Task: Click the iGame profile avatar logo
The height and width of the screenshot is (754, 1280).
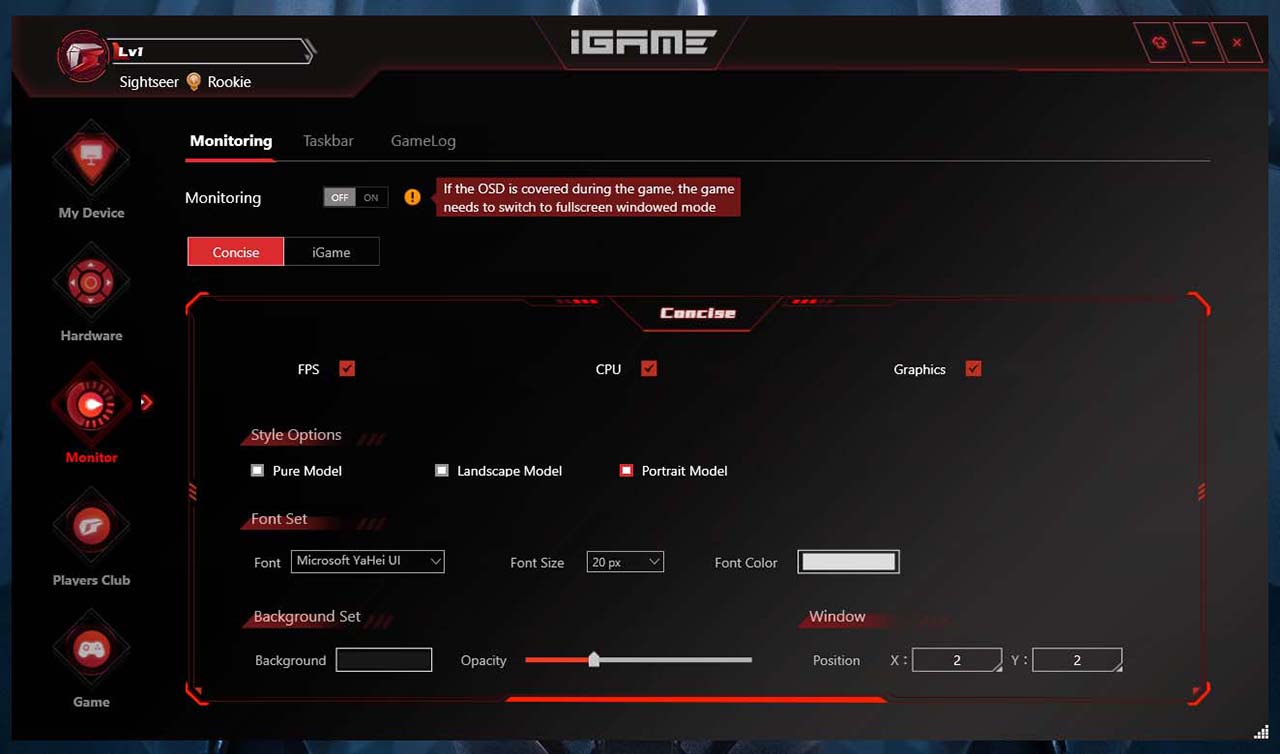Action: tap(82, 56)
